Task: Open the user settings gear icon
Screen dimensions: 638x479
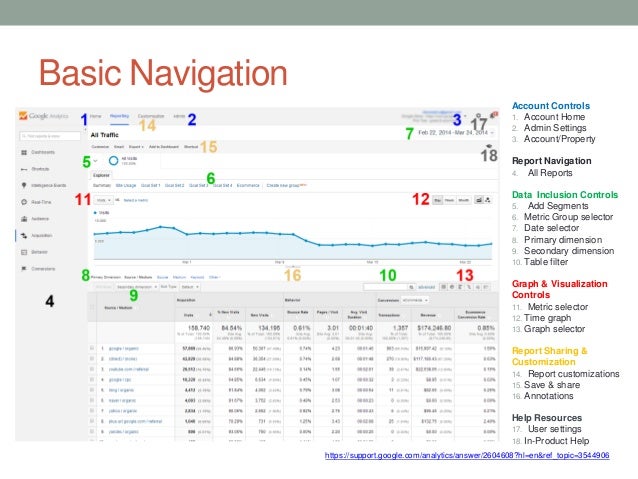Action: pos(478,116)
